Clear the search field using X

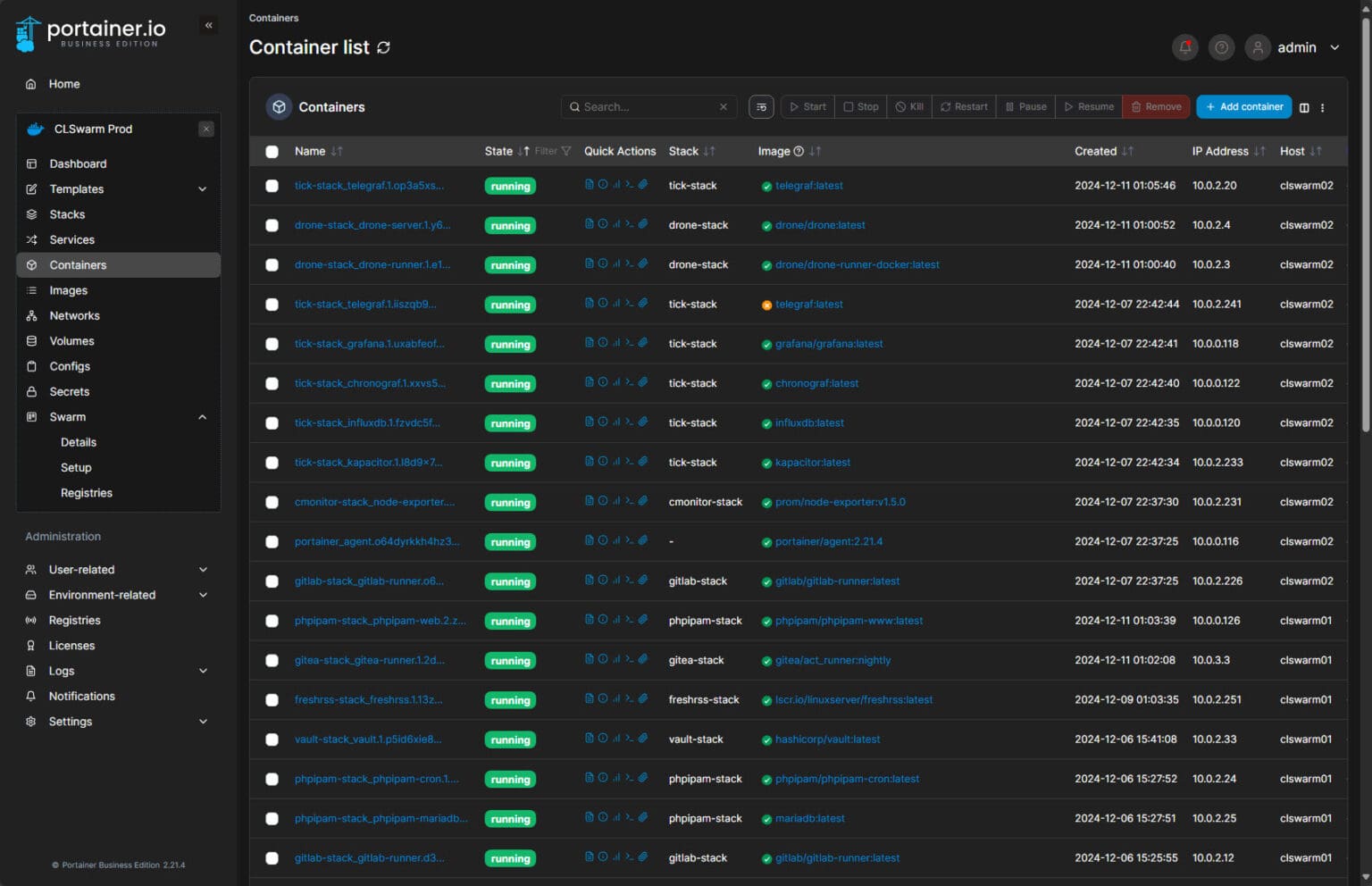pos(724,107)
